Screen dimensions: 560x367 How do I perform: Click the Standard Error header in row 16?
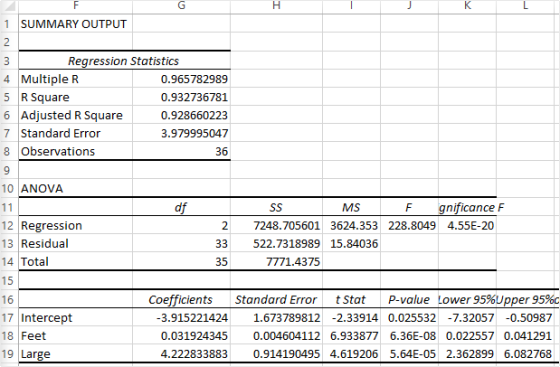click(x=276, y=299)
